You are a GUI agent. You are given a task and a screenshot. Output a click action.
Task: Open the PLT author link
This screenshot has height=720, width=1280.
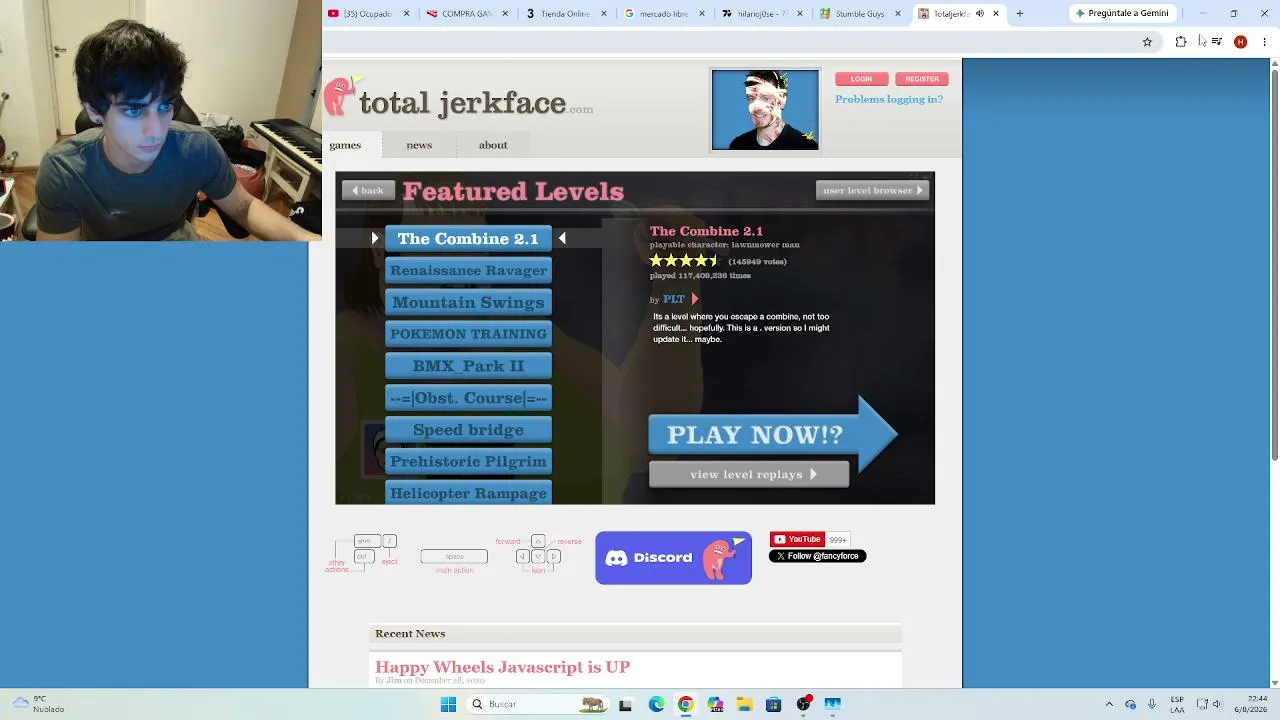[x=674, y=299]
